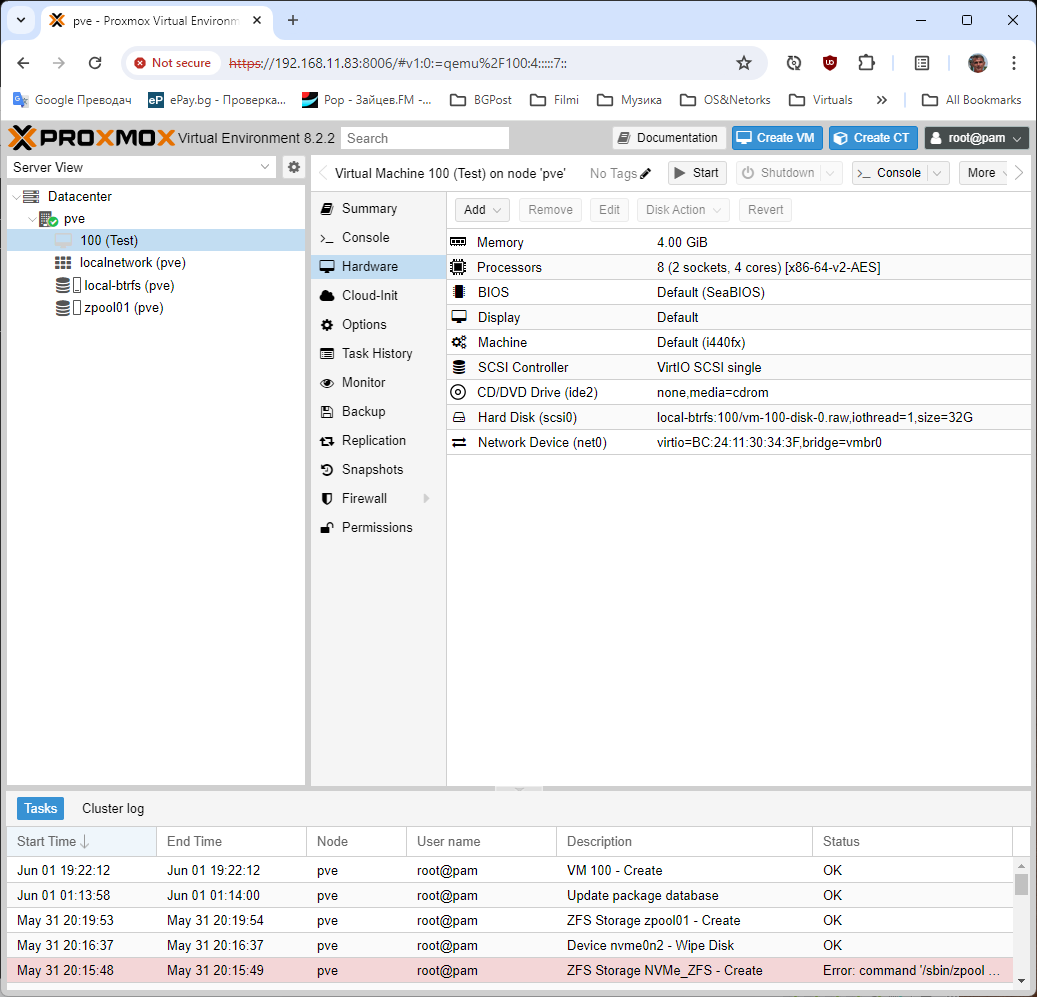
Task: Select the Network Device (net0) row
Action: (x=739, y=443)
